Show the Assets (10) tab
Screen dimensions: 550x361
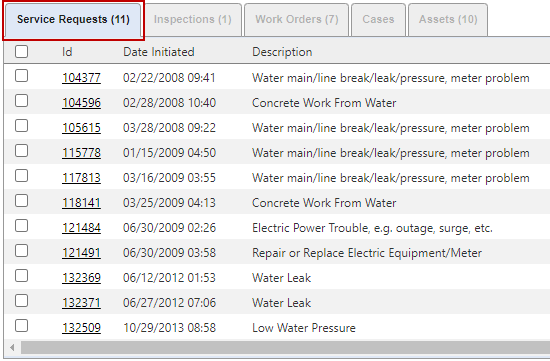tap(448, 20)
